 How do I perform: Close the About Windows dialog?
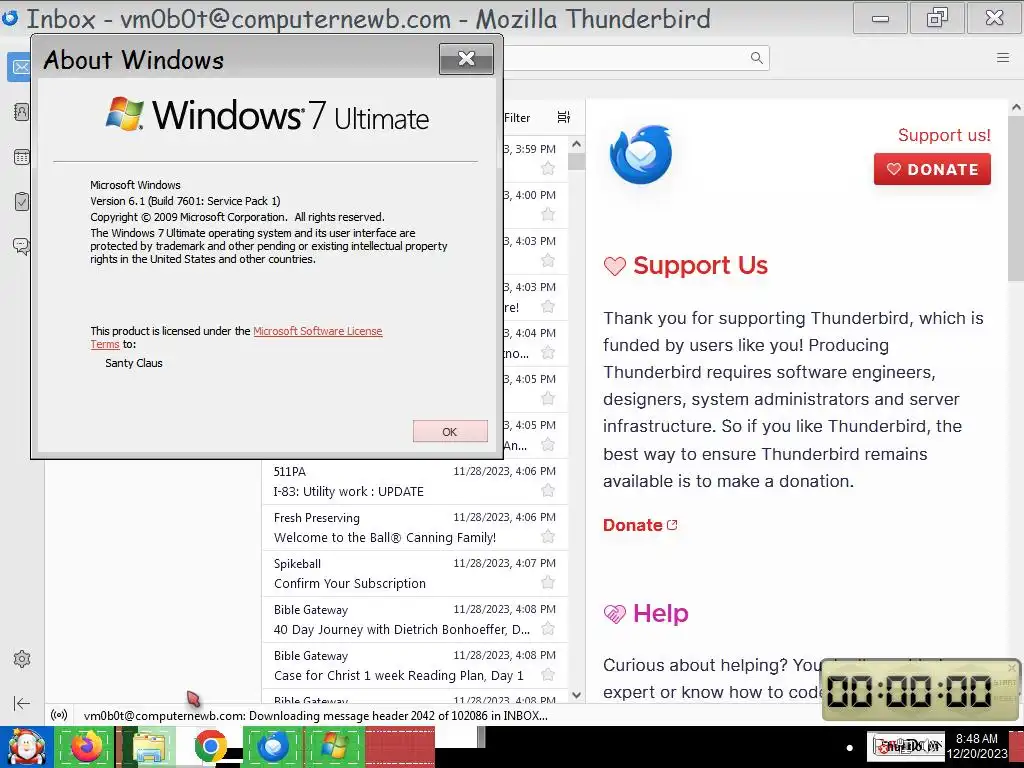pyautogui.click(x=466, y=59)
